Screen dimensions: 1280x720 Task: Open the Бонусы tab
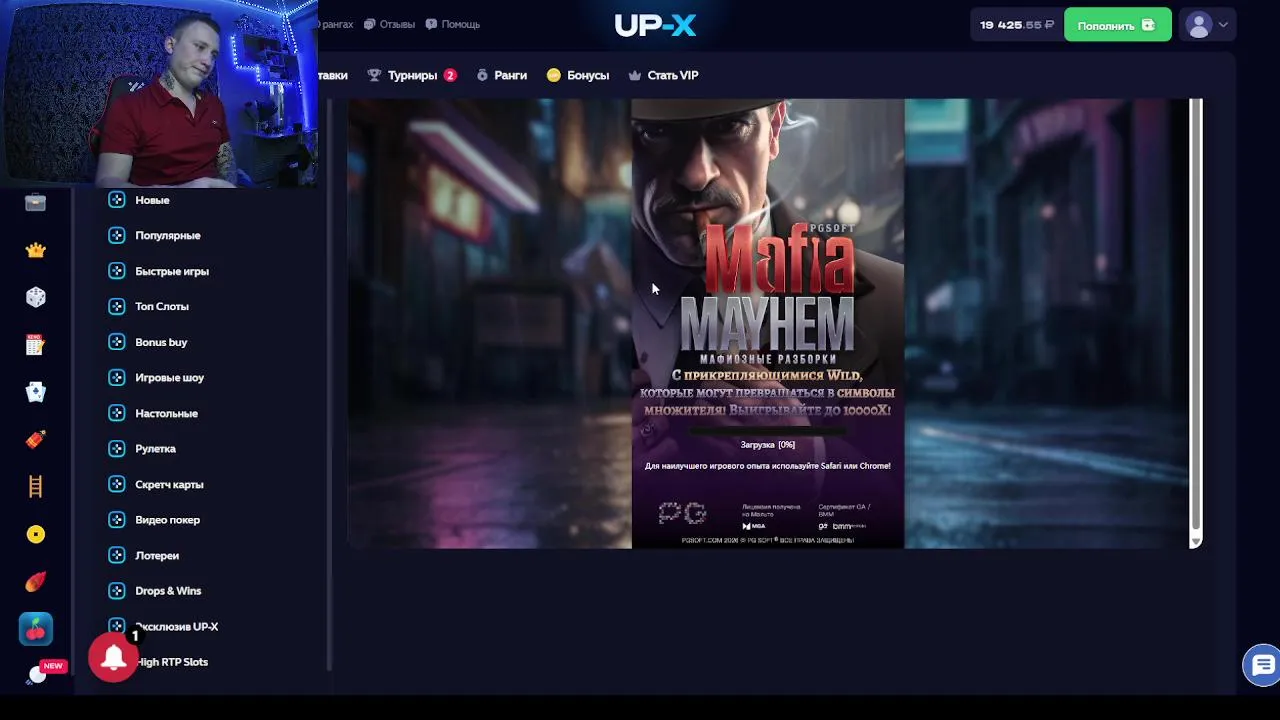pyautogui.click(x=578, y=75)
